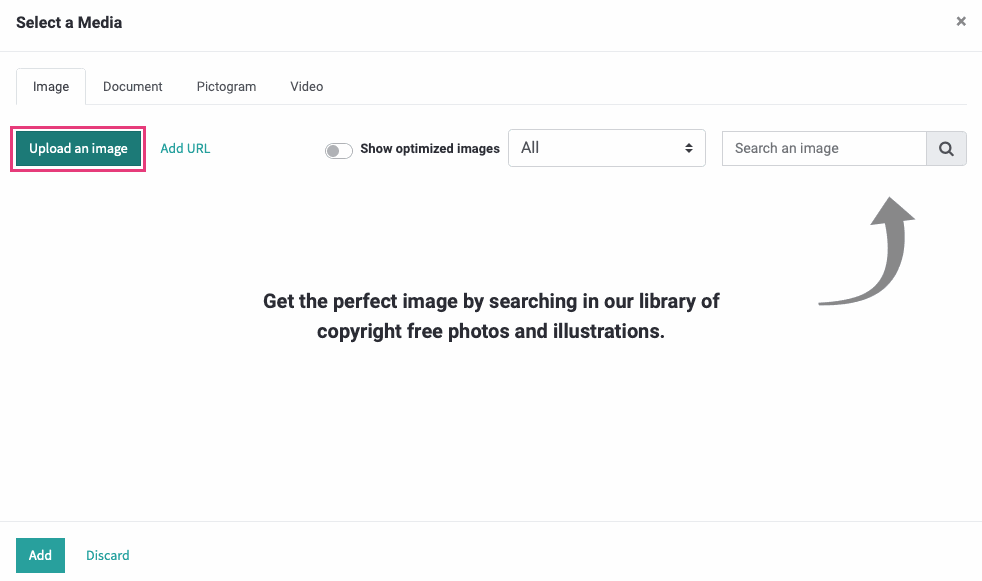Switch to the Document tab
Image resolution: width=982 pixels, height=581 pixels.
[133, 86]
